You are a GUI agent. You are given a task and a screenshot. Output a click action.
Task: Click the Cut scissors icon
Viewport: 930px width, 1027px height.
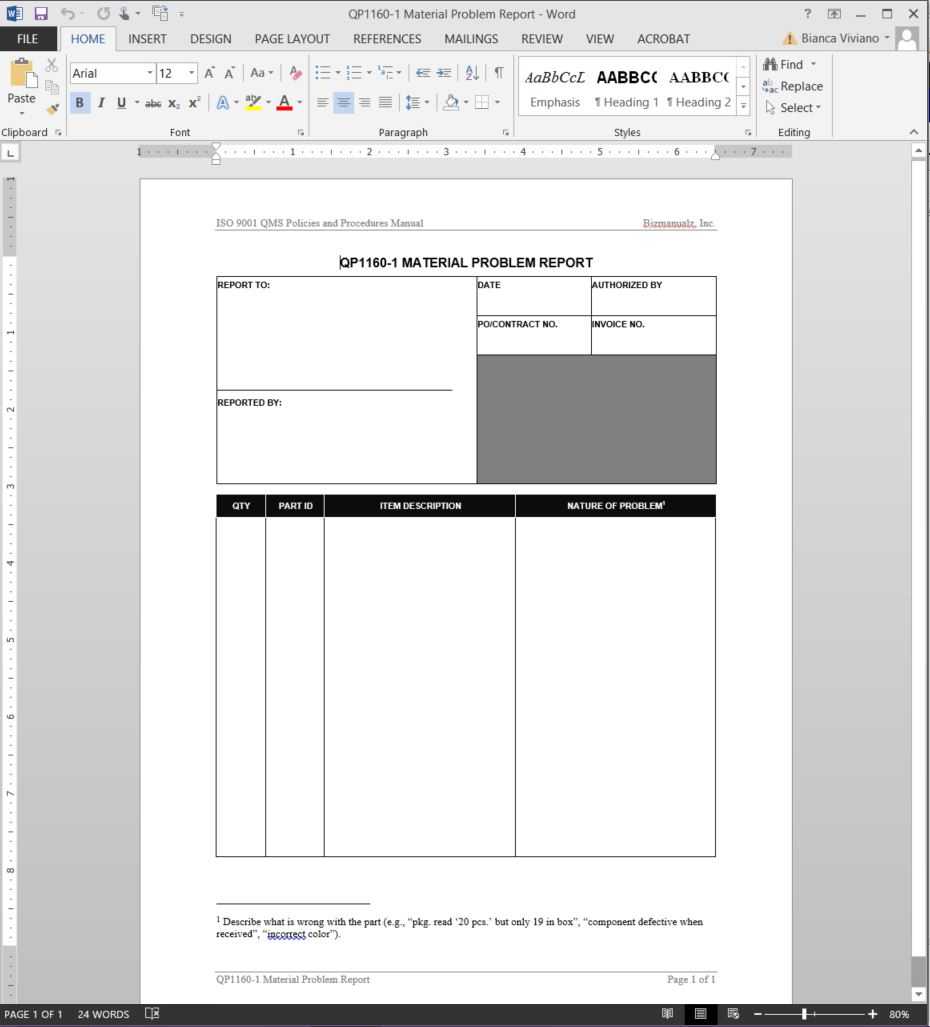click(x=52, y=65)
